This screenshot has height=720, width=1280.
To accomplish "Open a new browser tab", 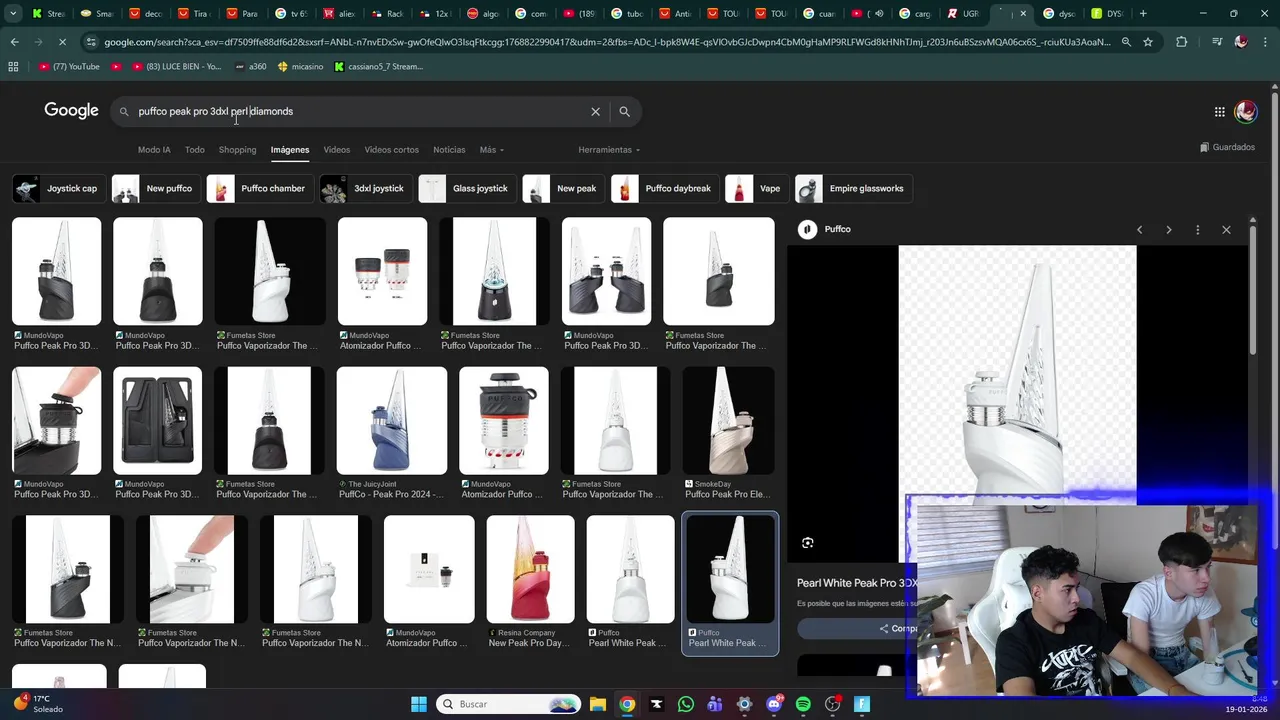I will tap(1143, 13).
